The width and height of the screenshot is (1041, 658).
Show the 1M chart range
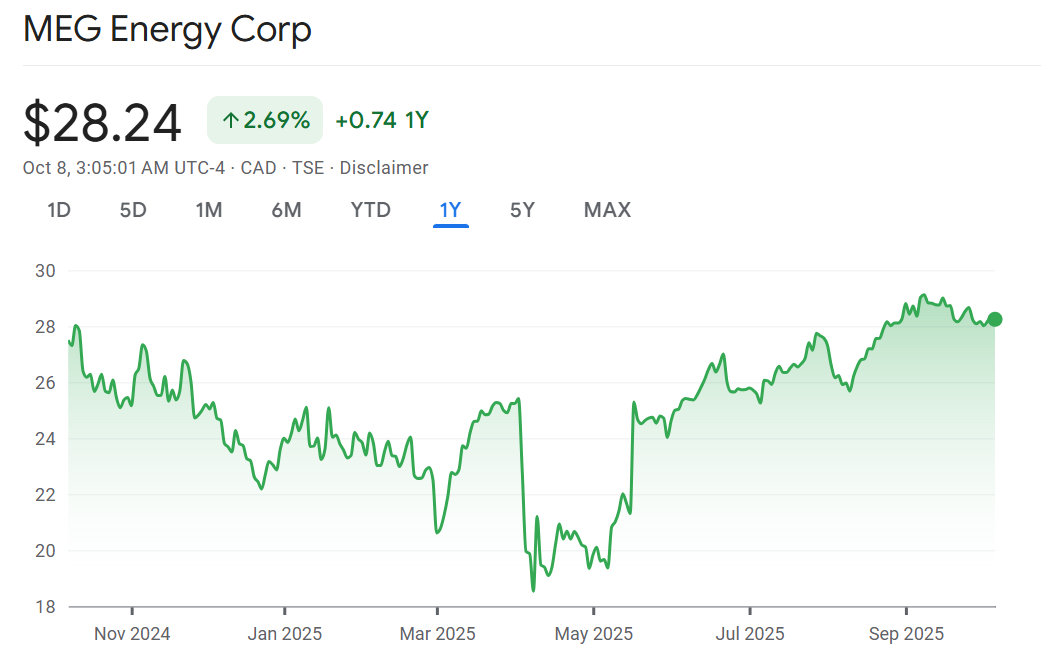[x=208, y=210]
